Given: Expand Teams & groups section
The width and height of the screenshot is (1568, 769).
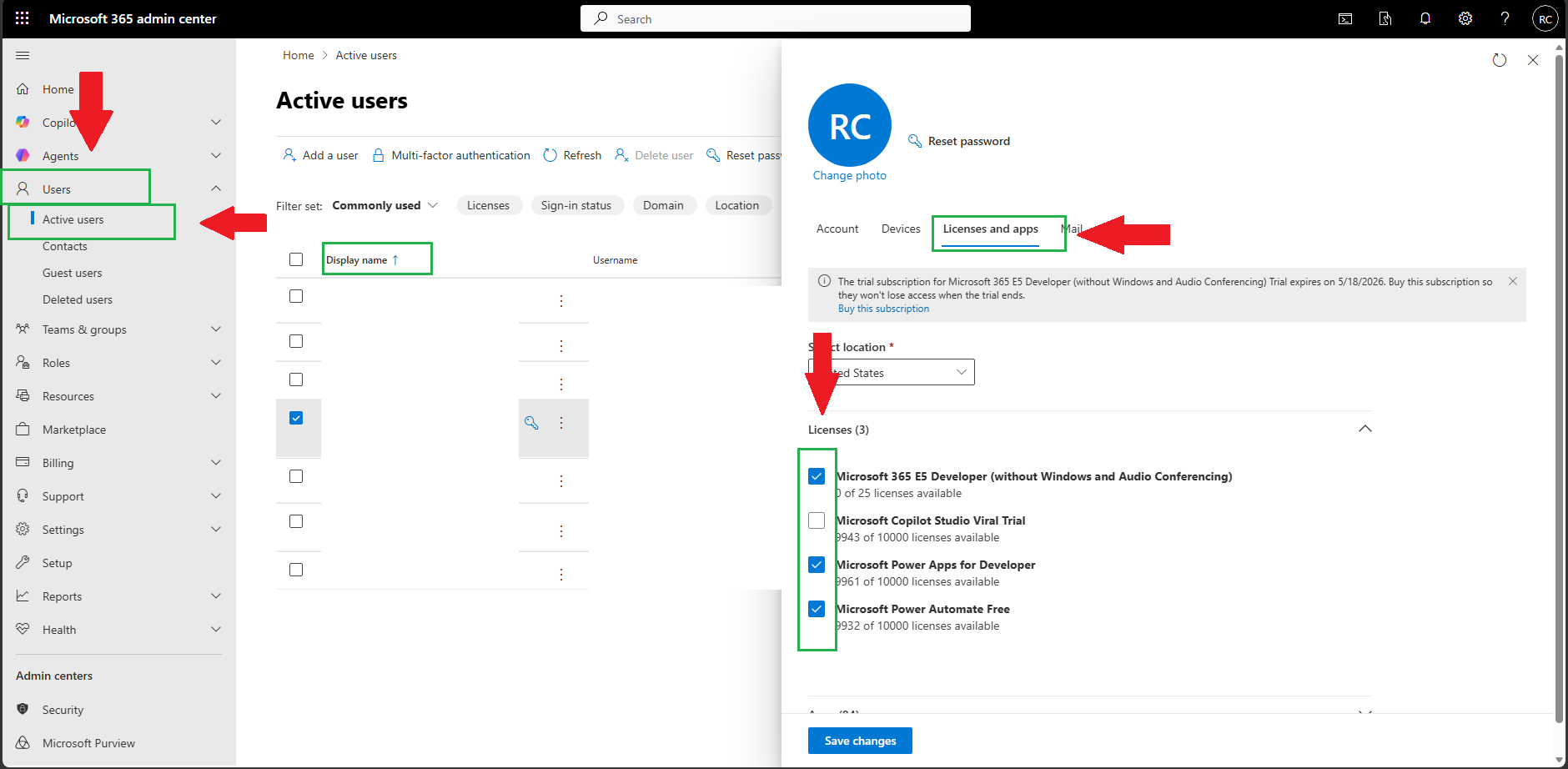Looking at the screenshot, I should 216,329.
